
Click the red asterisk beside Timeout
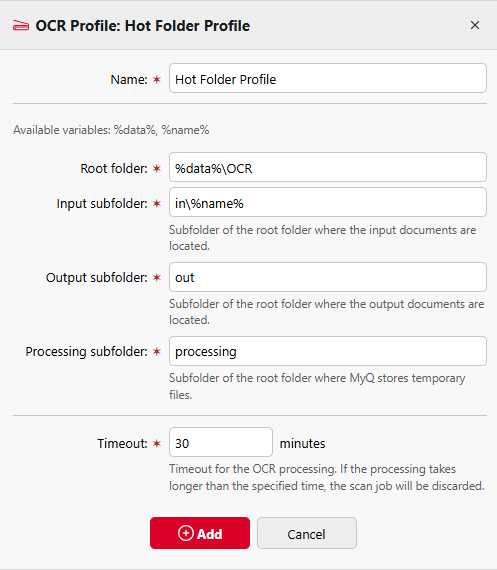coord(157,443)
